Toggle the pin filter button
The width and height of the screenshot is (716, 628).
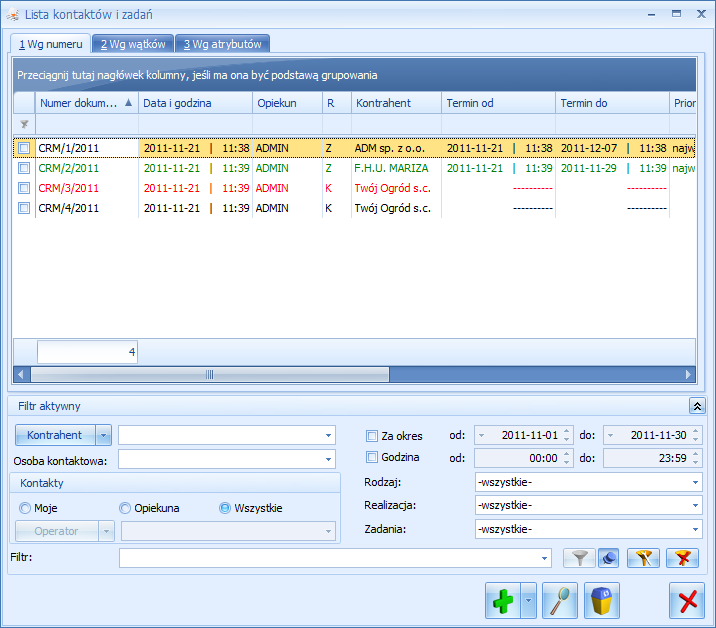click(x=609, y=558)
